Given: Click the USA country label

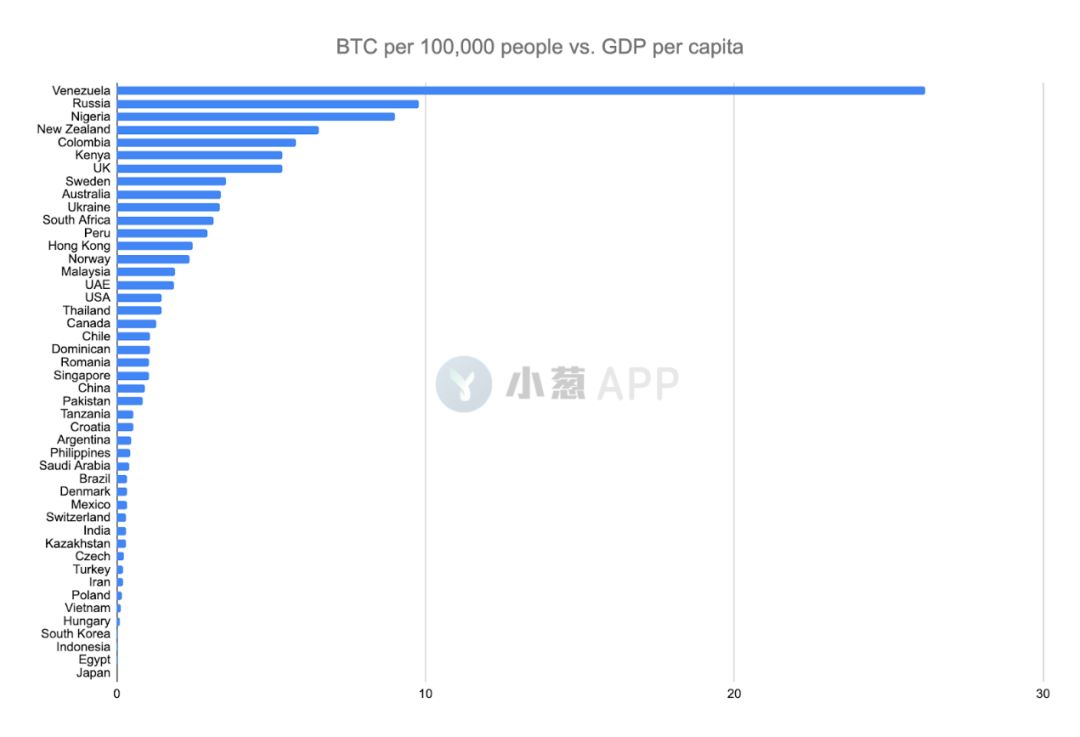Looking at the screenshot, I should click(97, 298).
